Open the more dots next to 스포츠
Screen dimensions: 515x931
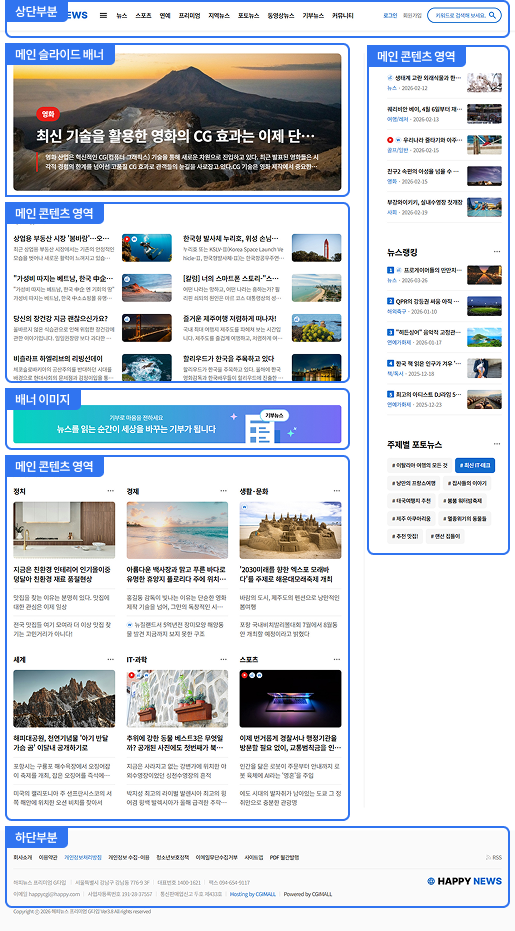(337, 660)
